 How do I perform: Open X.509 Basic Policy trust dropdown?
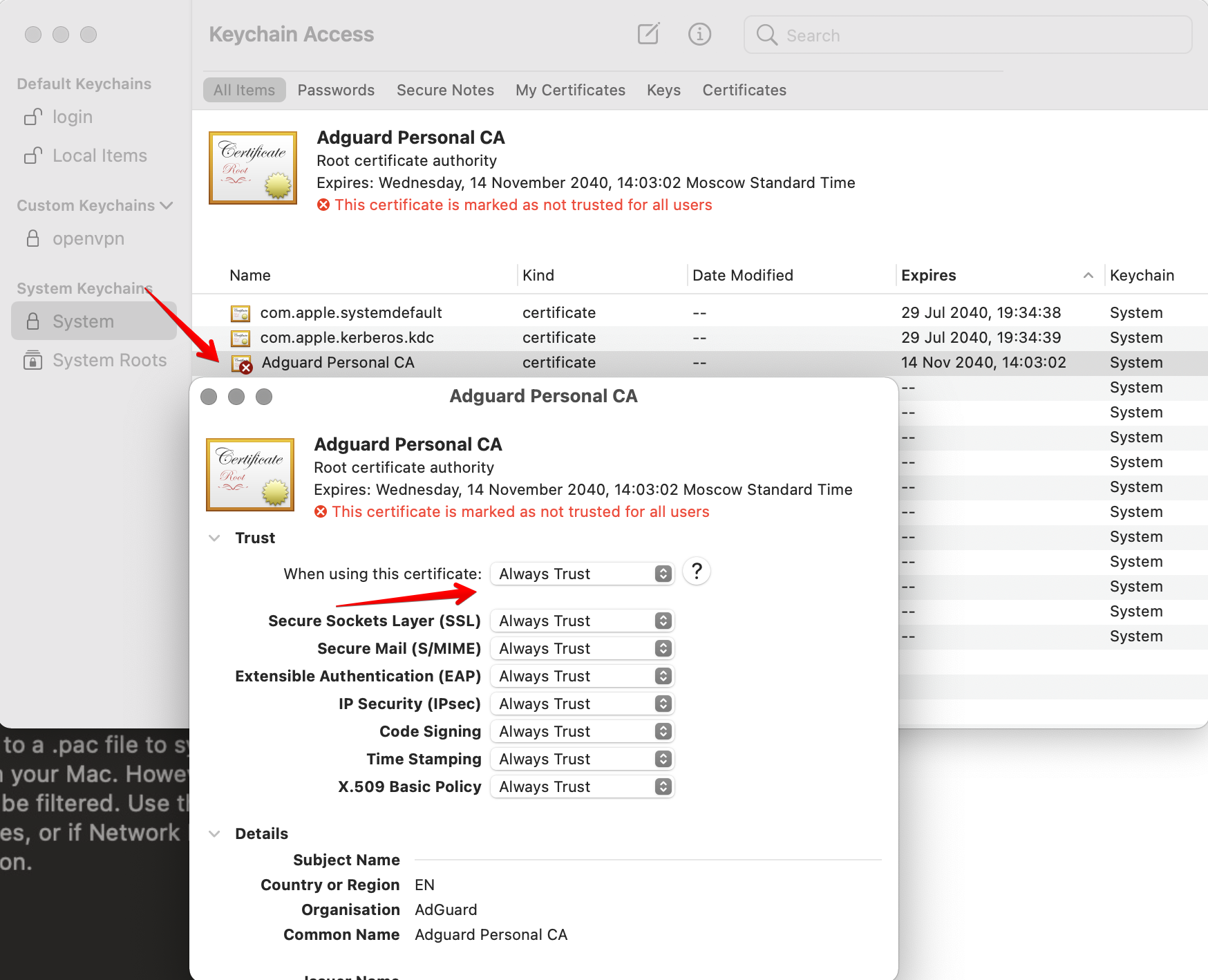[582, 786]
